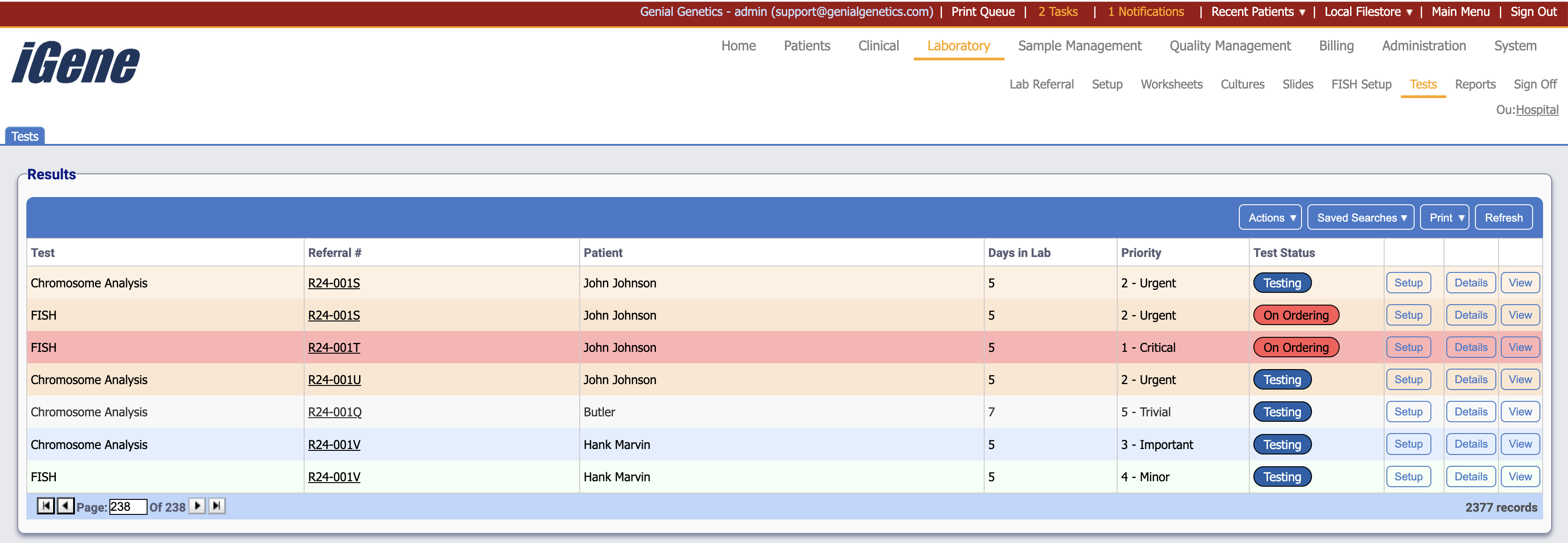Expand Recent Patients menu
Viewport: 1568px width, 543px height.
point(1257,12)
